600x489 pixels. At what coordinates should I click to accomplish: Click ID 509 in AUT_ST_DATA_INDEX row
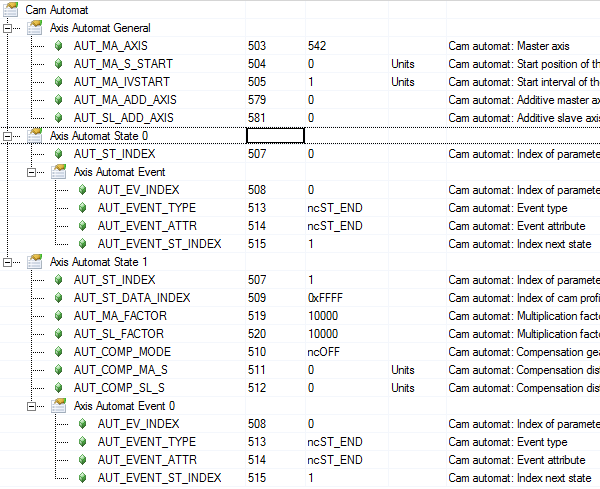(x=257, y=297)
